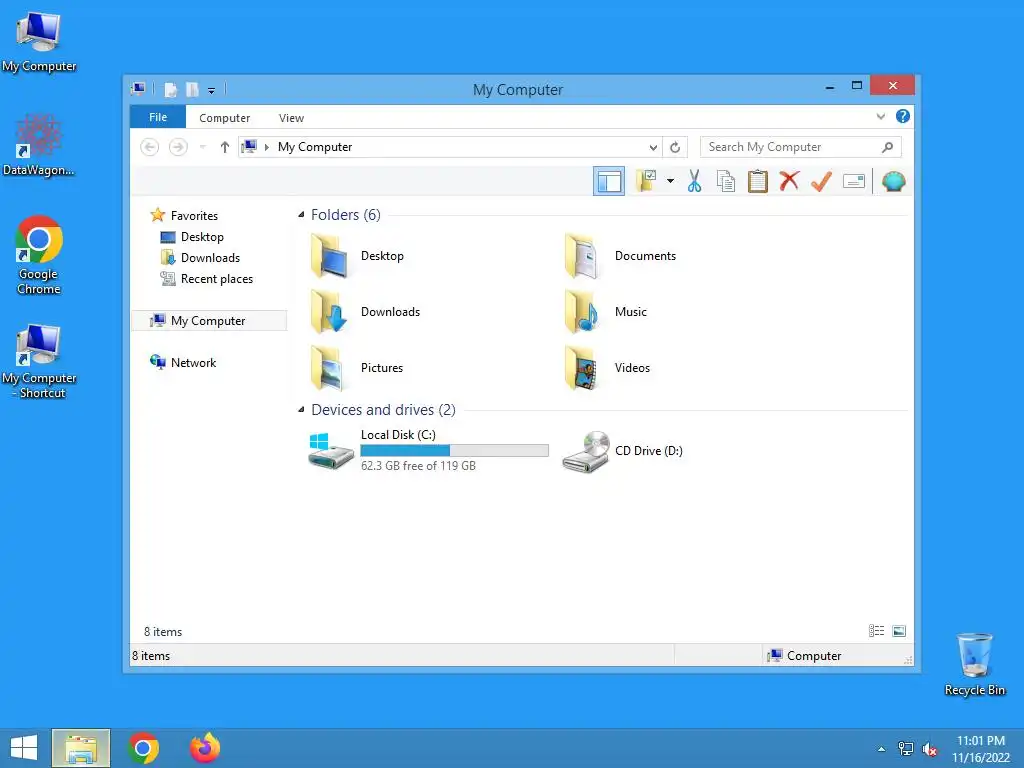Click the folder options toolbar icon
The image size is (1024, 768).
pyautogui.click(x=646, y=181)
